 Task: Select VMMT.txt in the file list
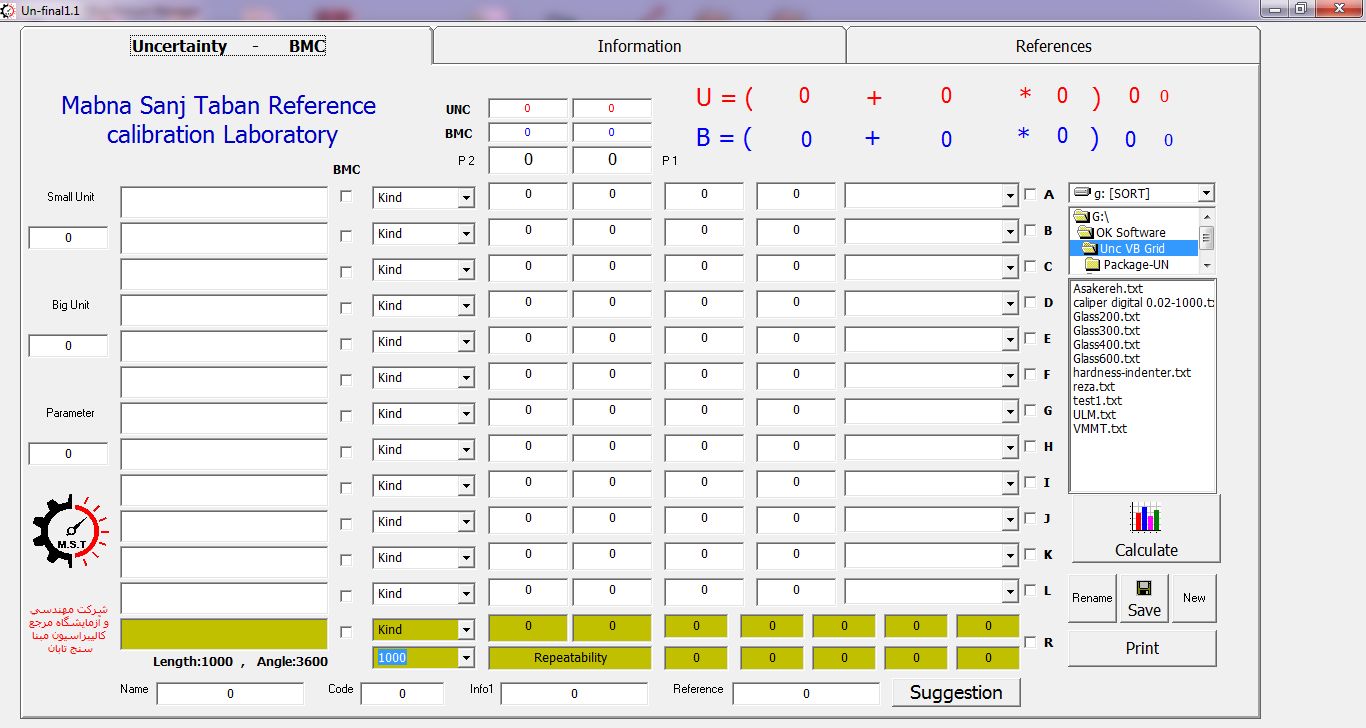(1099, 429)
